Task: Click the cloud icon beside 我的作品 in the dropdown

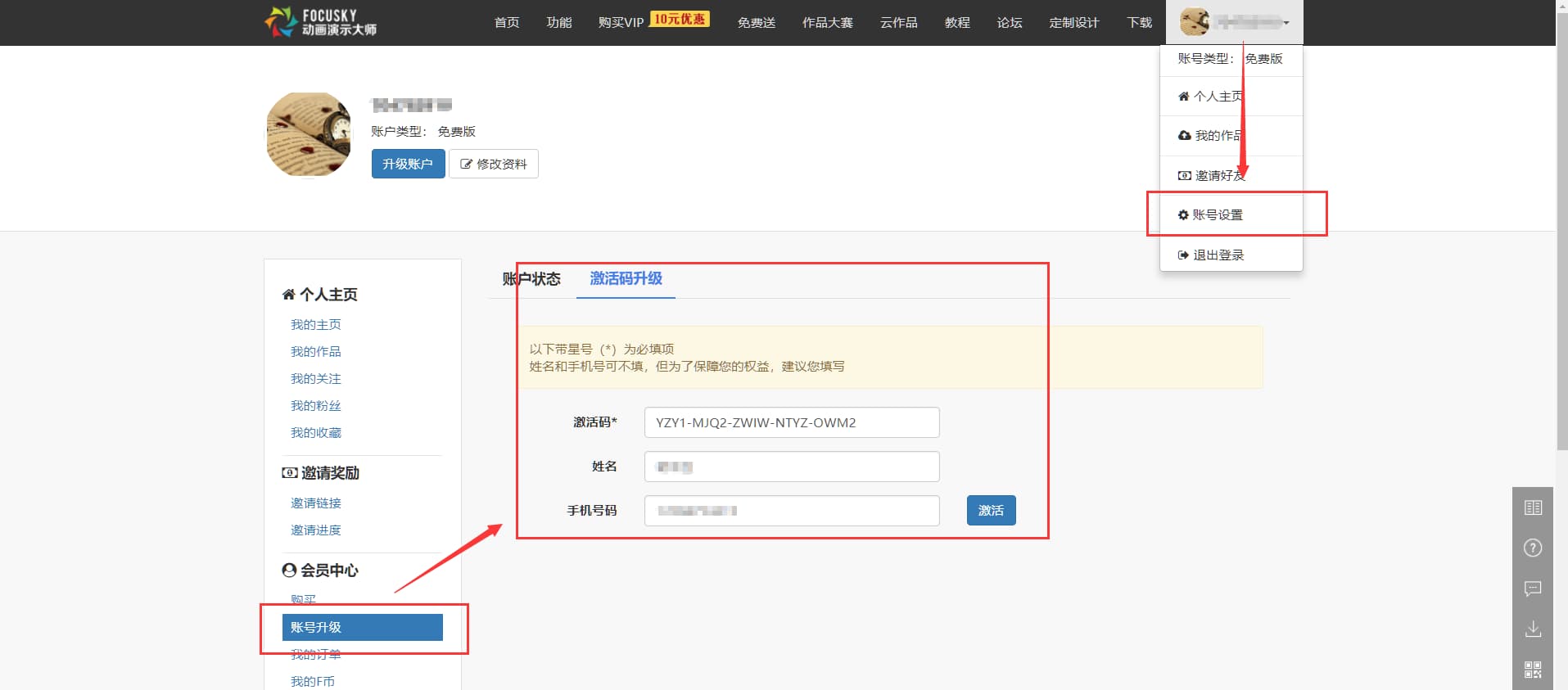Action: 1184,136
